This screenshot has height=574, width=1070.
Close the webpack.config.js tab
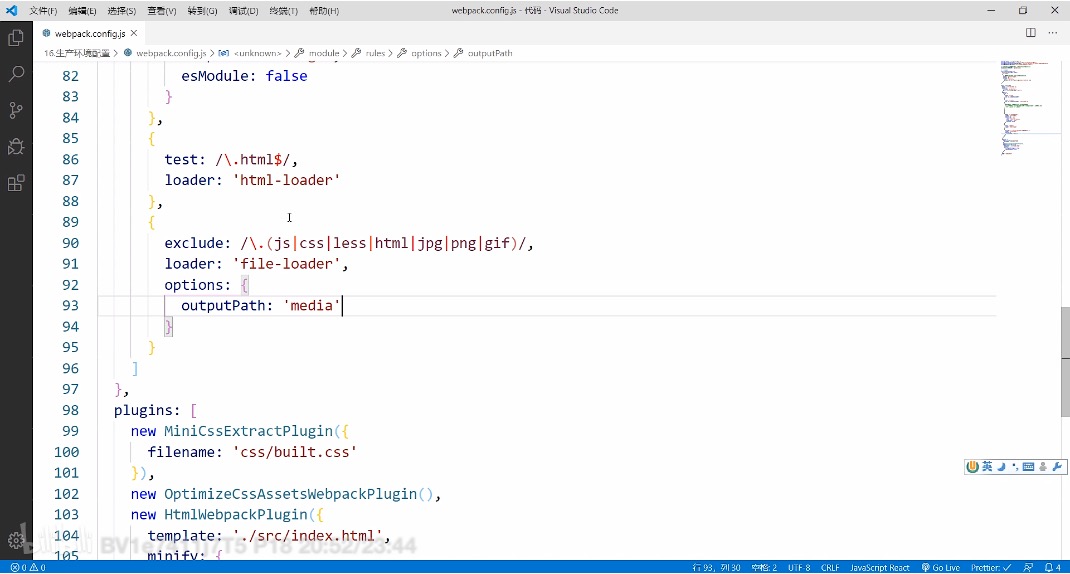[x=134, y=33]
